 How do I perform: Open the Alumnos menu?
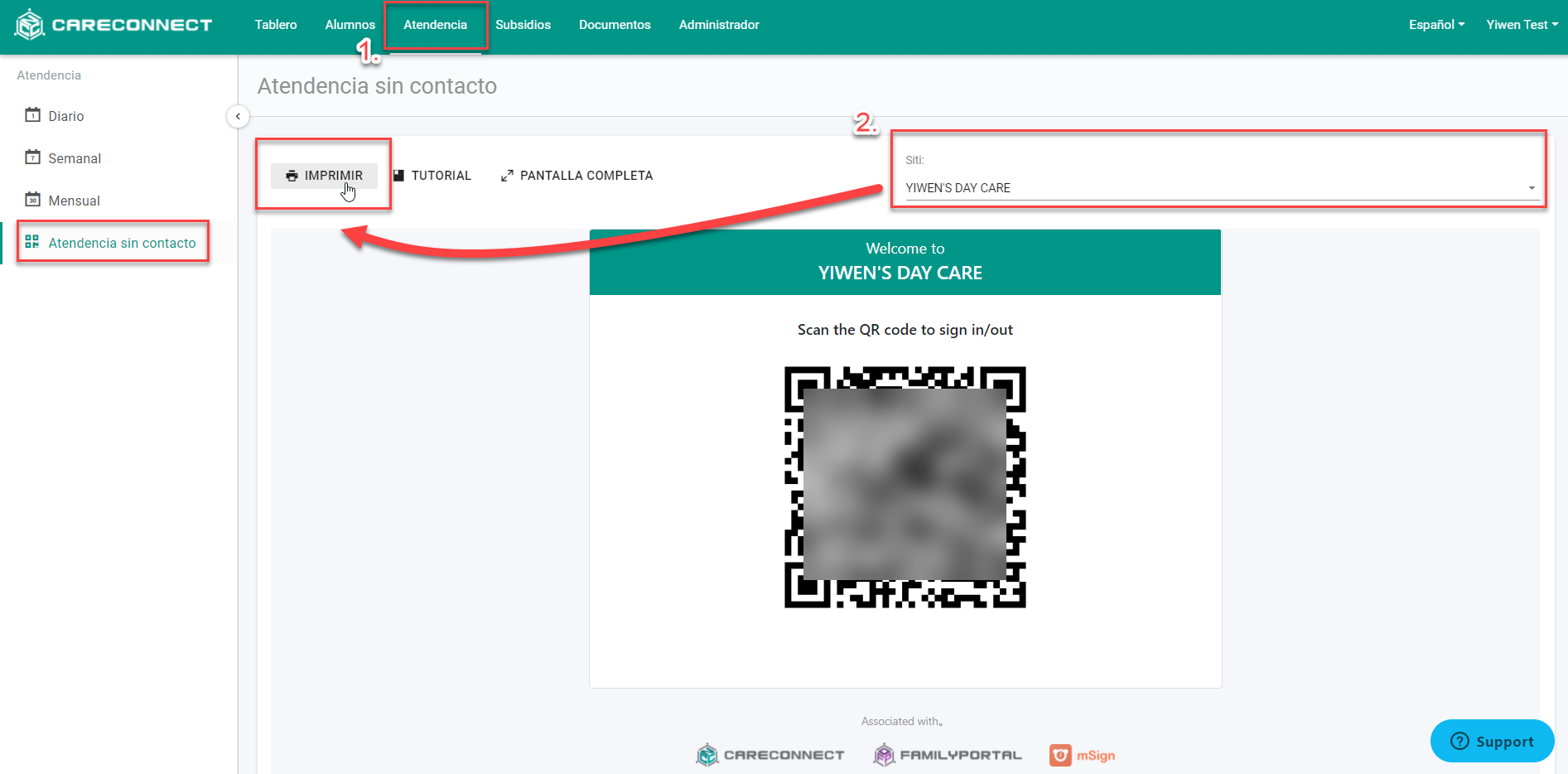350,25
